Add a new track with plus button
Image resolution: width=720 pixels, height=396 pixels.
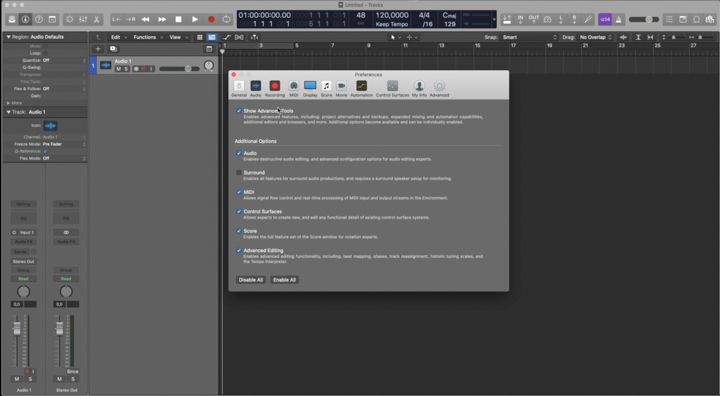point(98,49)
